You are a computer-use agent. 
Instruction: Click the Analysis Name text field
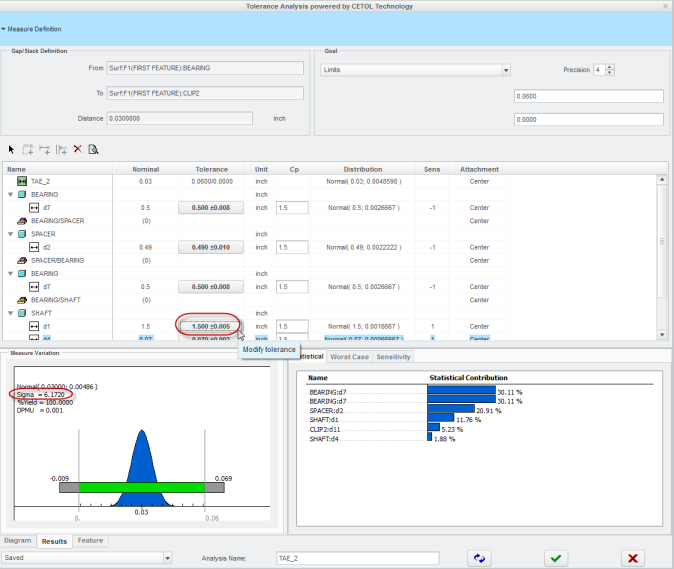click(357, 558)
